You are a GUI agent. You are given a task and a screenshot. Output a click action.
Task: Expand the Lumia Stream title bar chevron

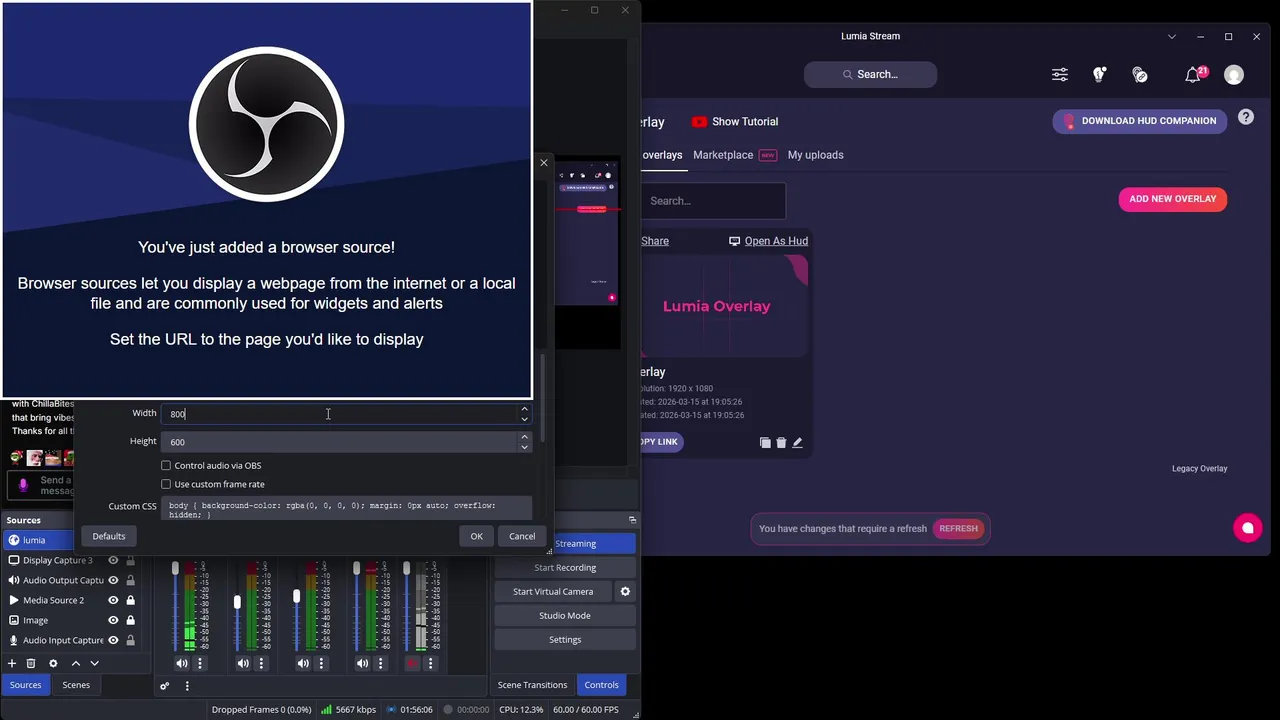[x=1172, y=37]
